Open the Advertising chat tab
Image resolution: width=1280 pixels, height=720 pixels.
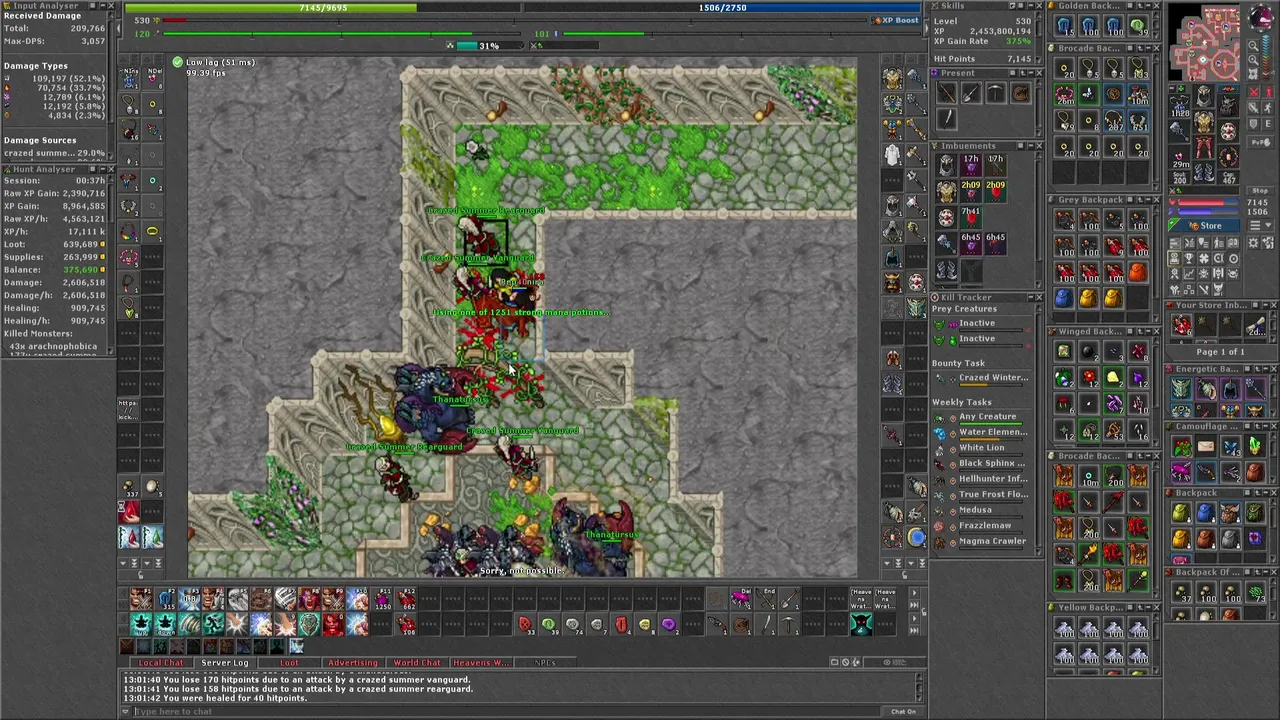click(352, 662)
